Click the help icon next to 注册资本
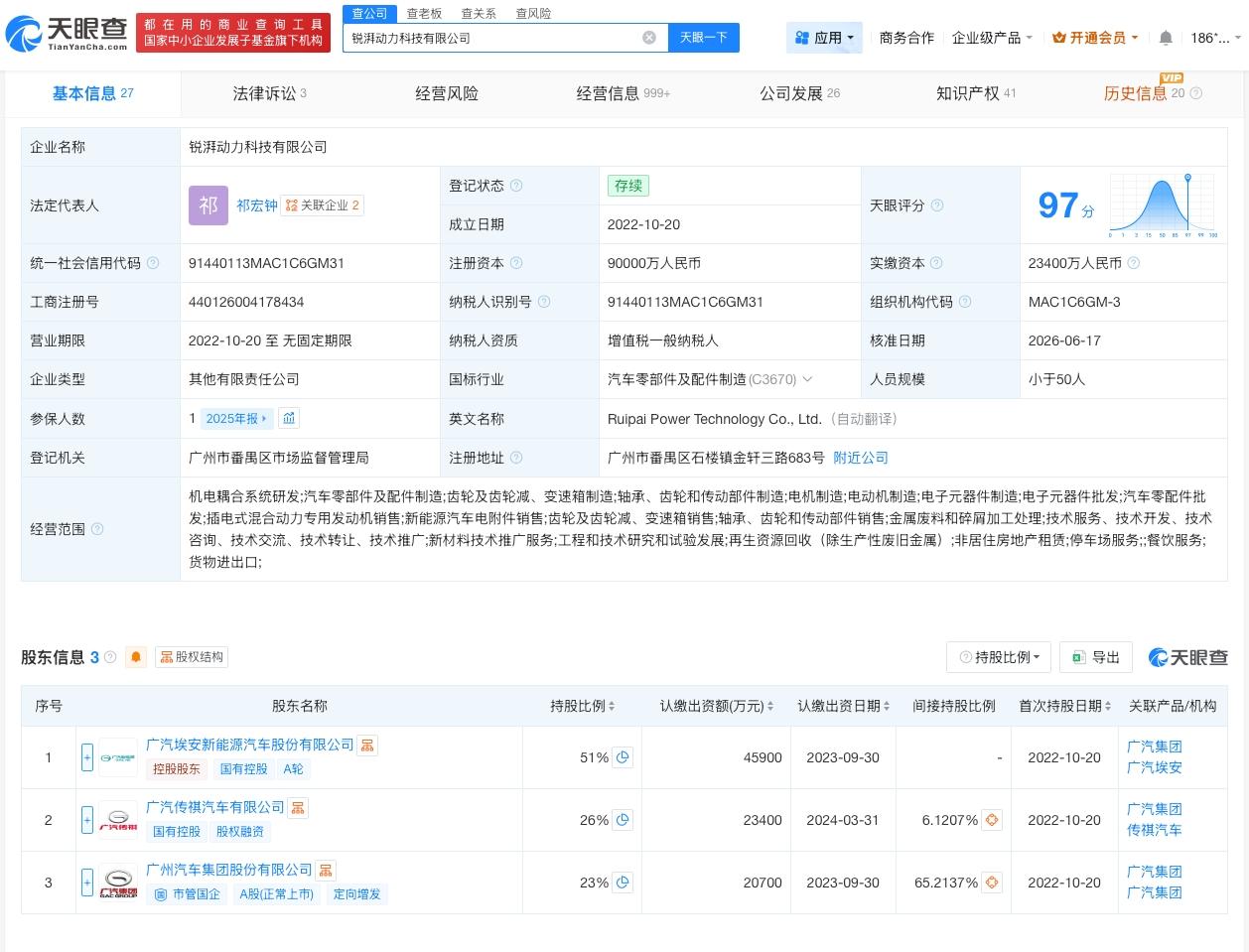Image resolution: width=1249 pixels, height=952 pixels. pyautogui.click(x=516, y=263)
